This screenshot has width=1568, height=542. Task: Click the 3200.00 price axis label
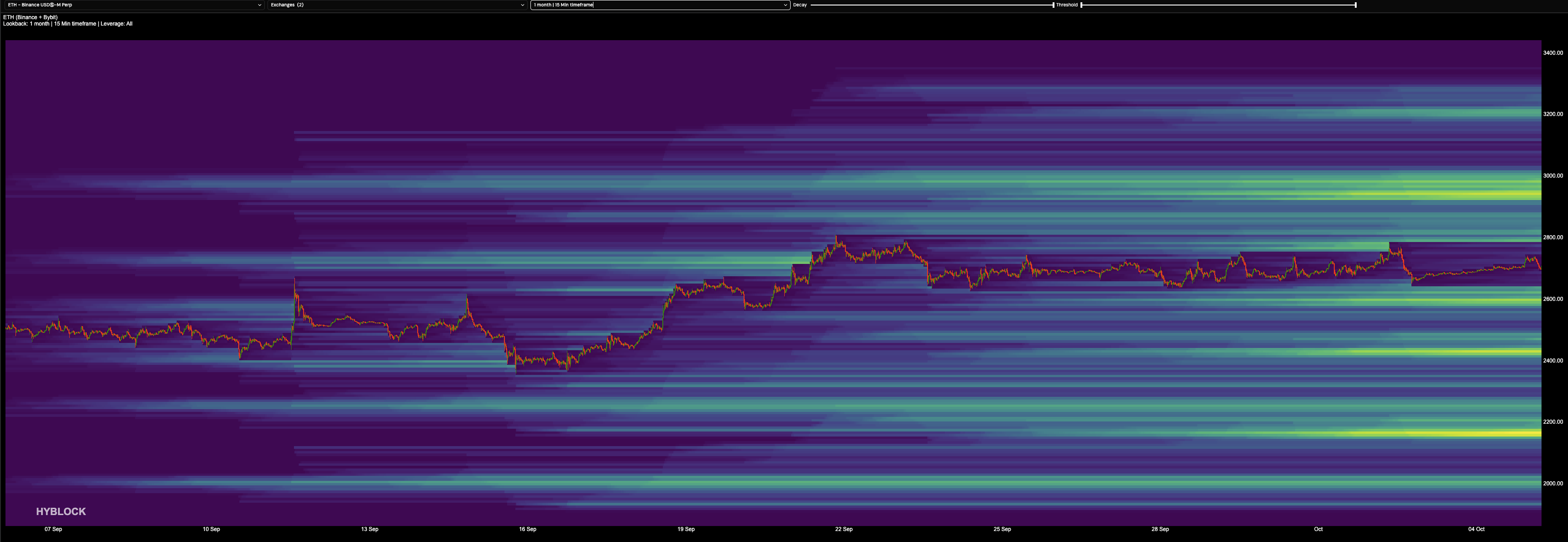click(x=1553, y=114)
